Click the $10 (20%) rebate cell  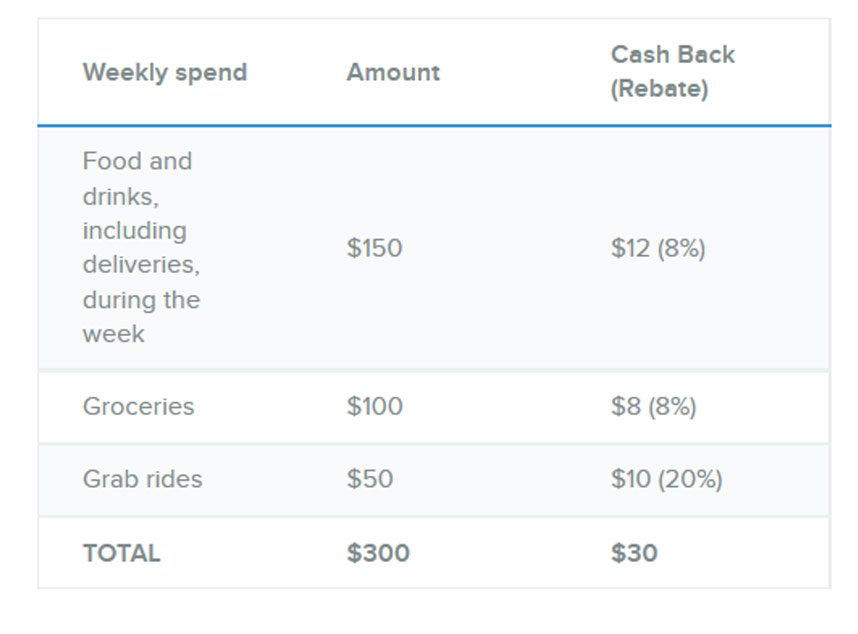666,479
